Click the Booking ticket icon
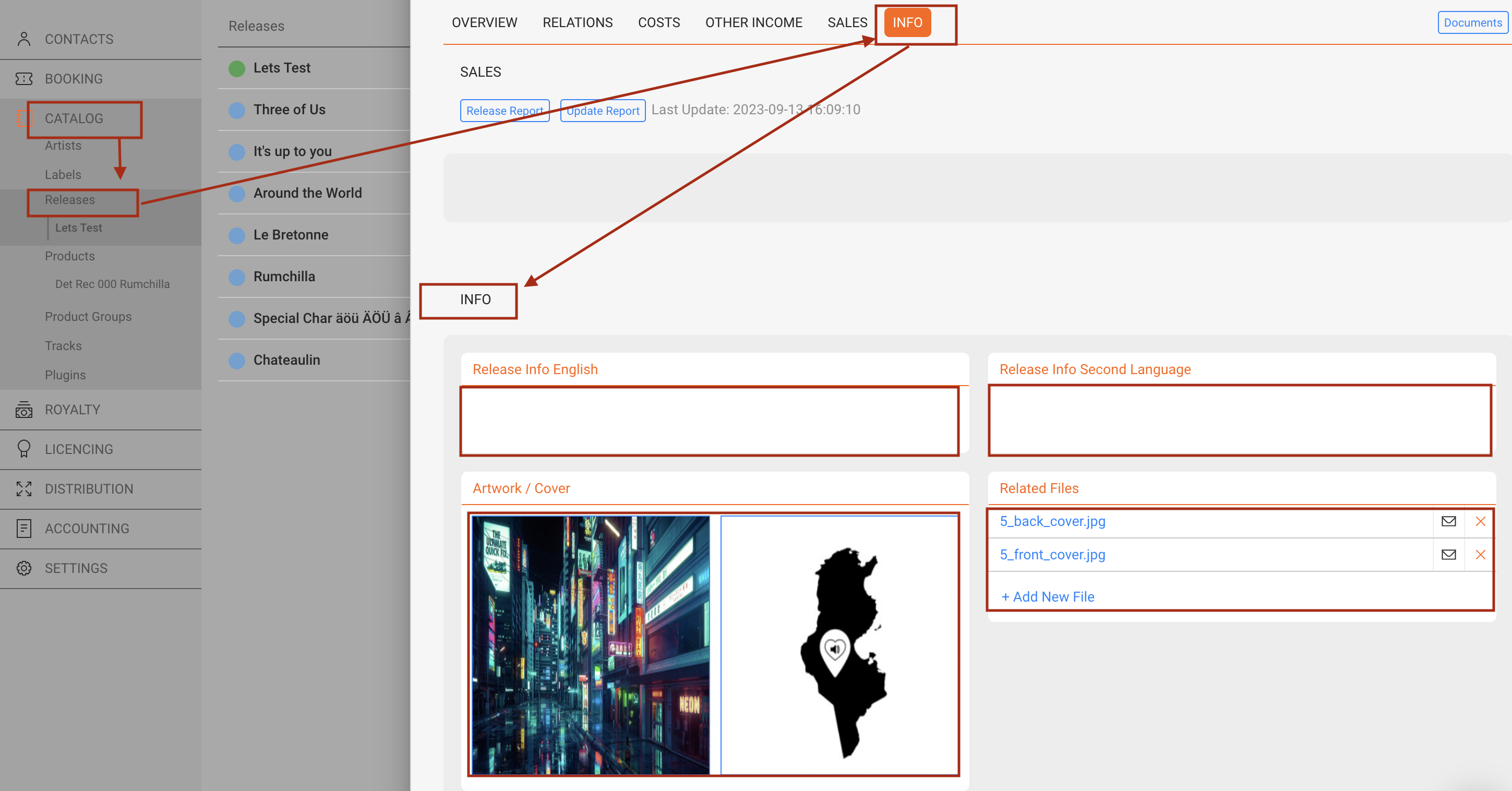Viewport: 1512px width, 791px height. tap(23, 79)
